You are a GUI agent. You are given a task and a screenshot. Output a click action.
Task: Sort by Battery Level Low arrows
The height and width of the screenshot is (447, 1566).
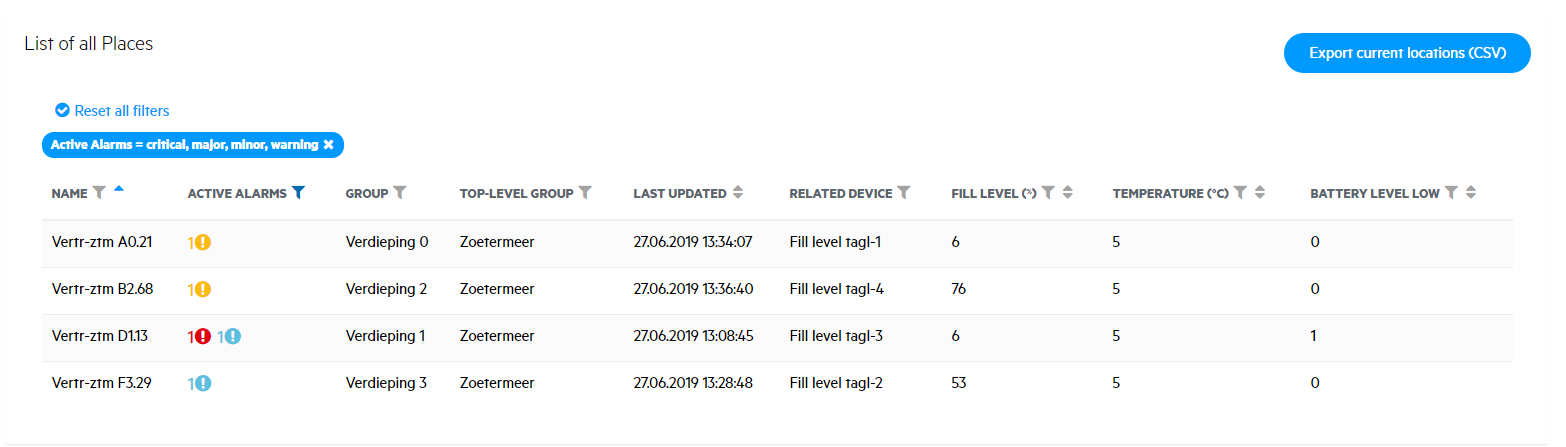(1471, 193)
